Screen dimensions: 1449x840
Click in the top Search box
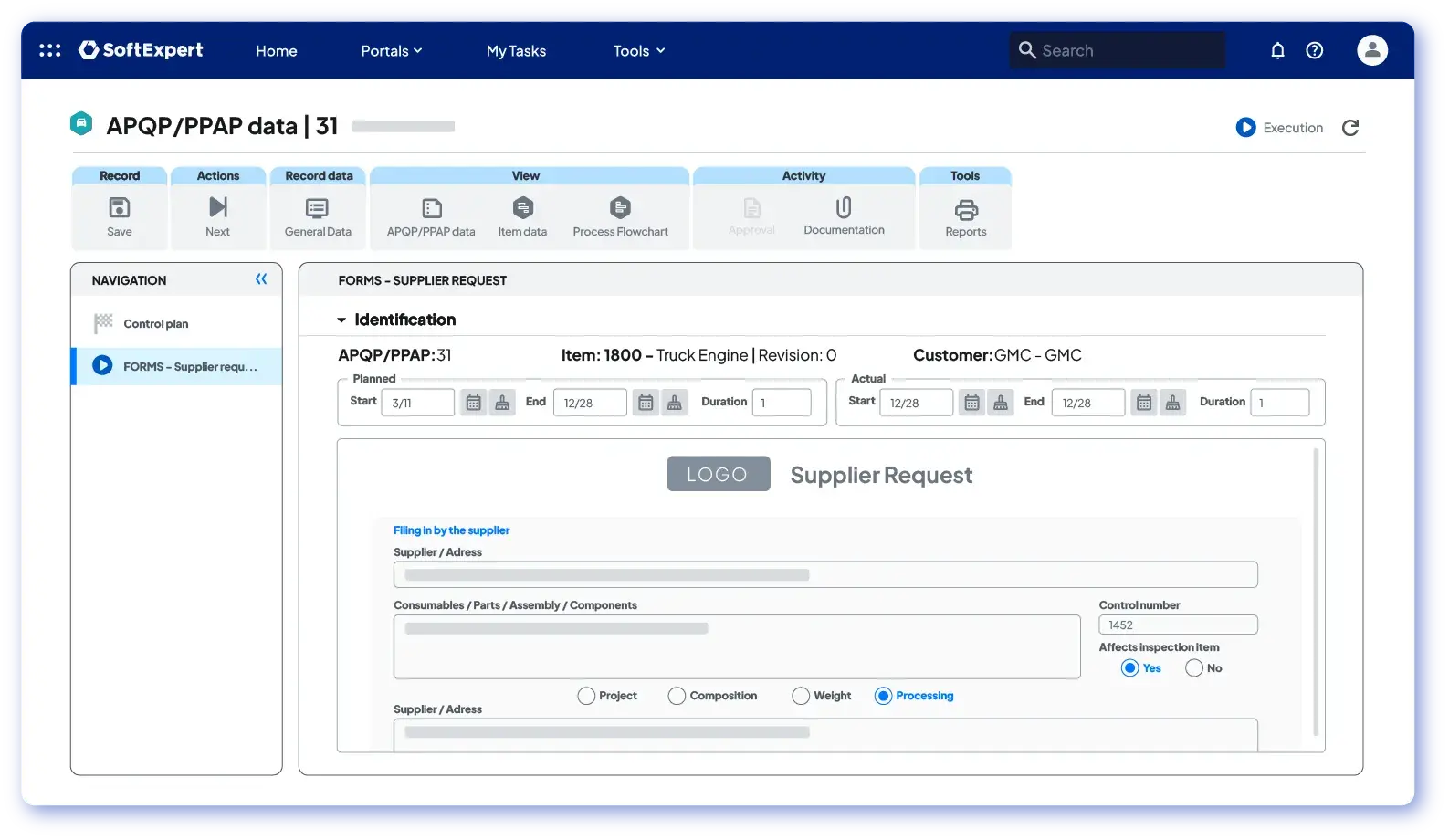(x=1118, y=50)
